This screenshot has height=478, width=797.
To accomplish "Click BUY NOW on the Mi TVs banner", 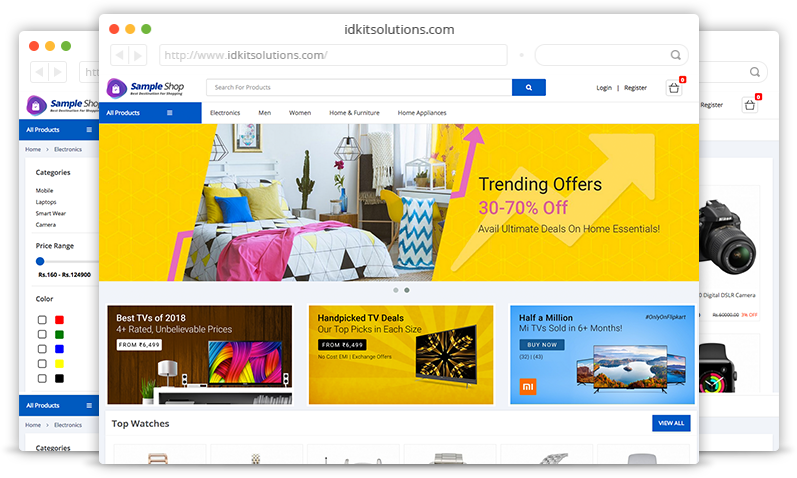I will pos(542,345).
